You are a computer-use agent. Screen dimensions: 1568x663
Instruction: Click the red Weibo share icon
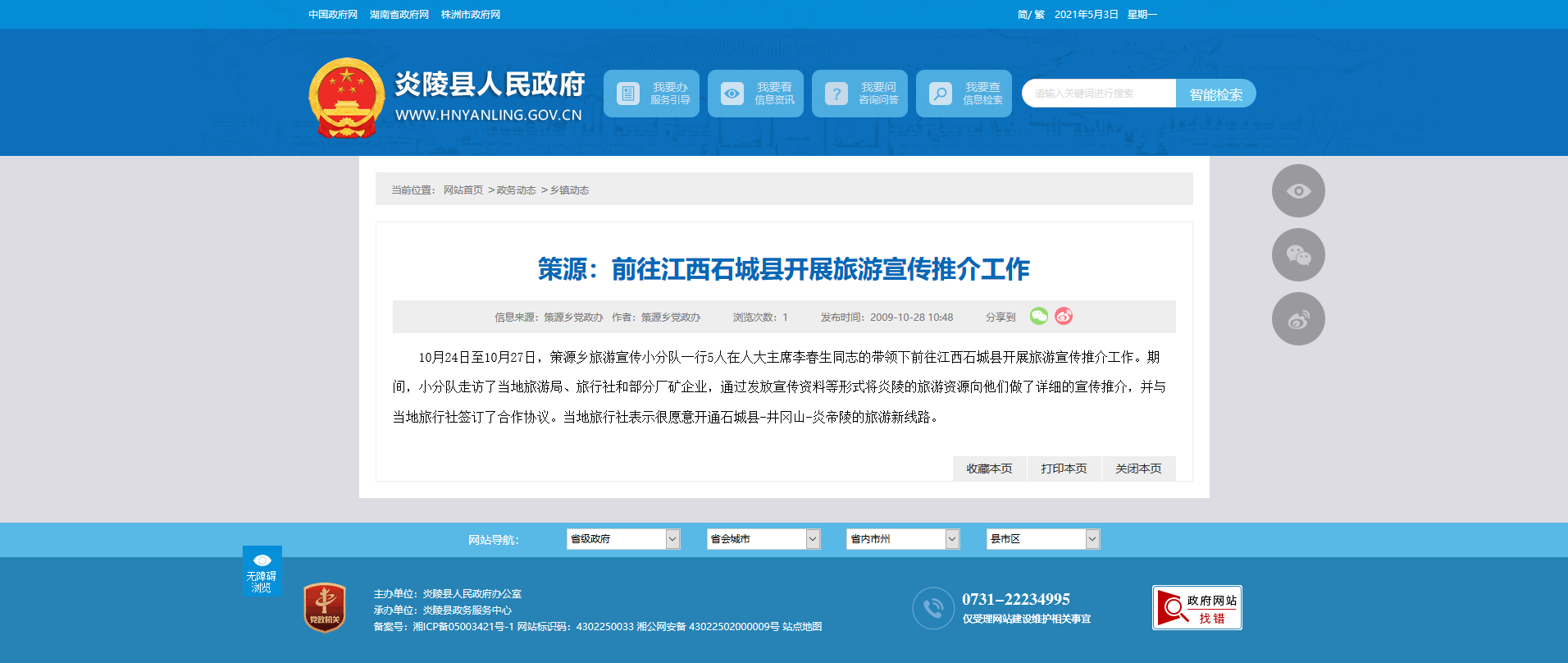pos(1064,317)
